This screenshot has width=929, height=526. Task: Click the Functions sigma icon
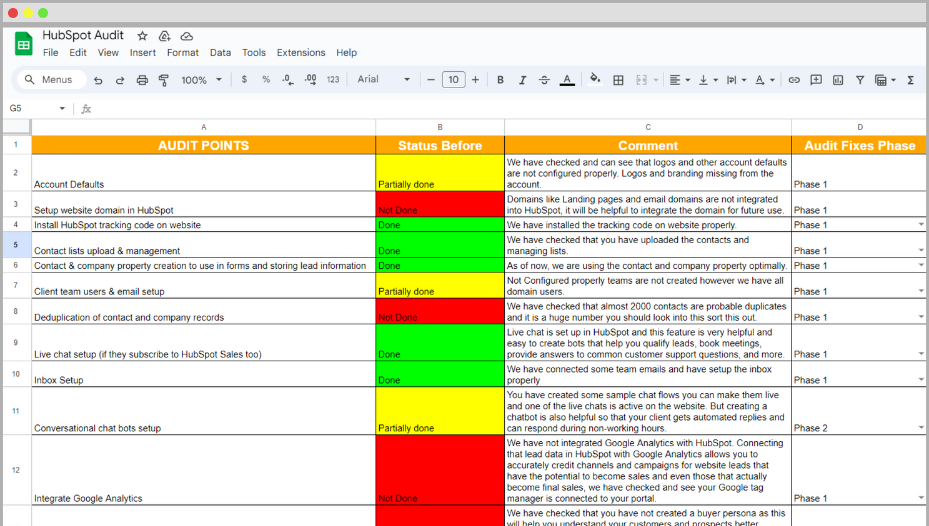click(911, 80)
